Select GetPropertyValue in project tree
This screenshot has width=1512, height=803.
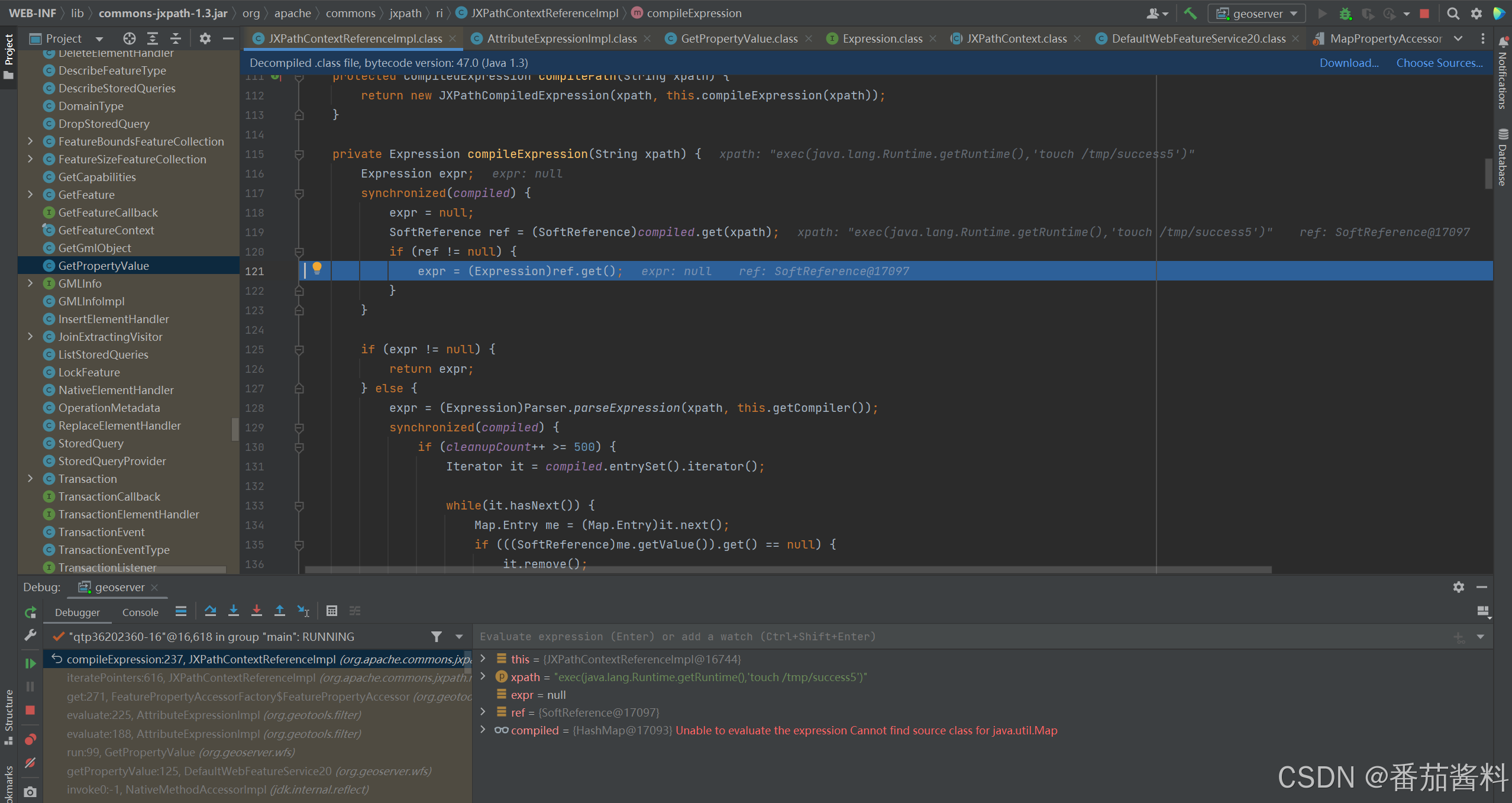(x=104, y=266)
